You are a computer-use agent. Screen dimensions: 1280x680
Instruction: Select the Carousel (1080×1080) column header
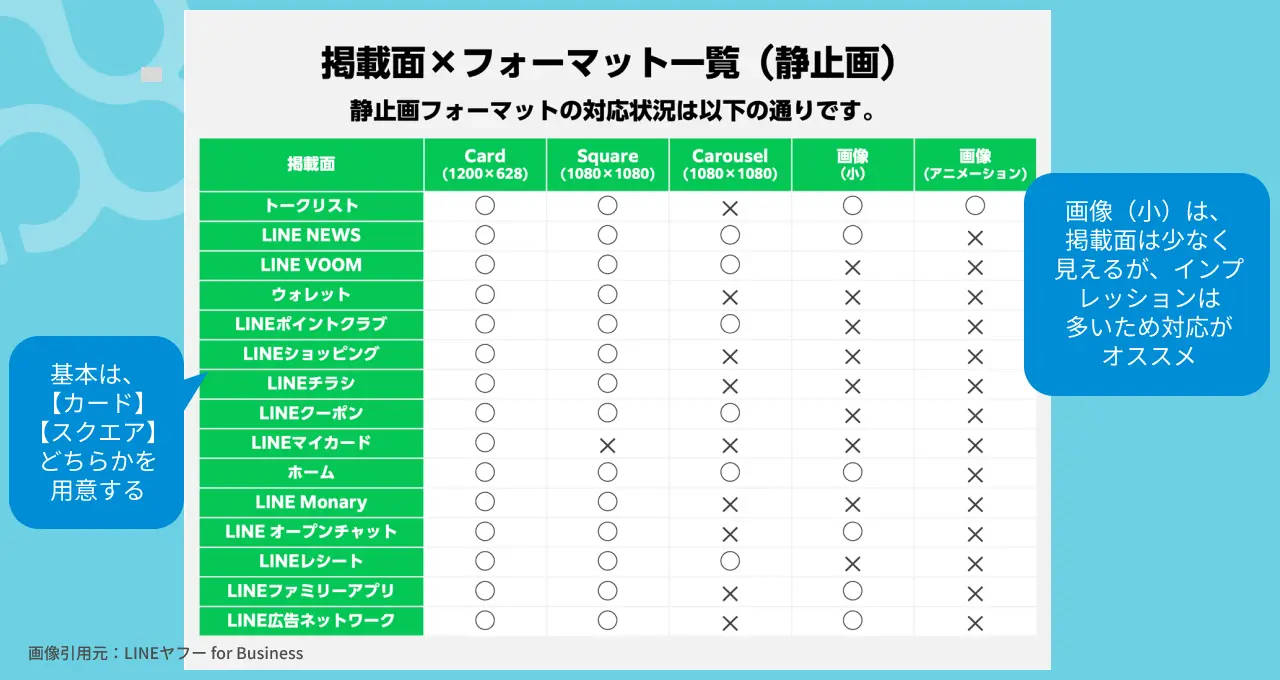point(730,164)
